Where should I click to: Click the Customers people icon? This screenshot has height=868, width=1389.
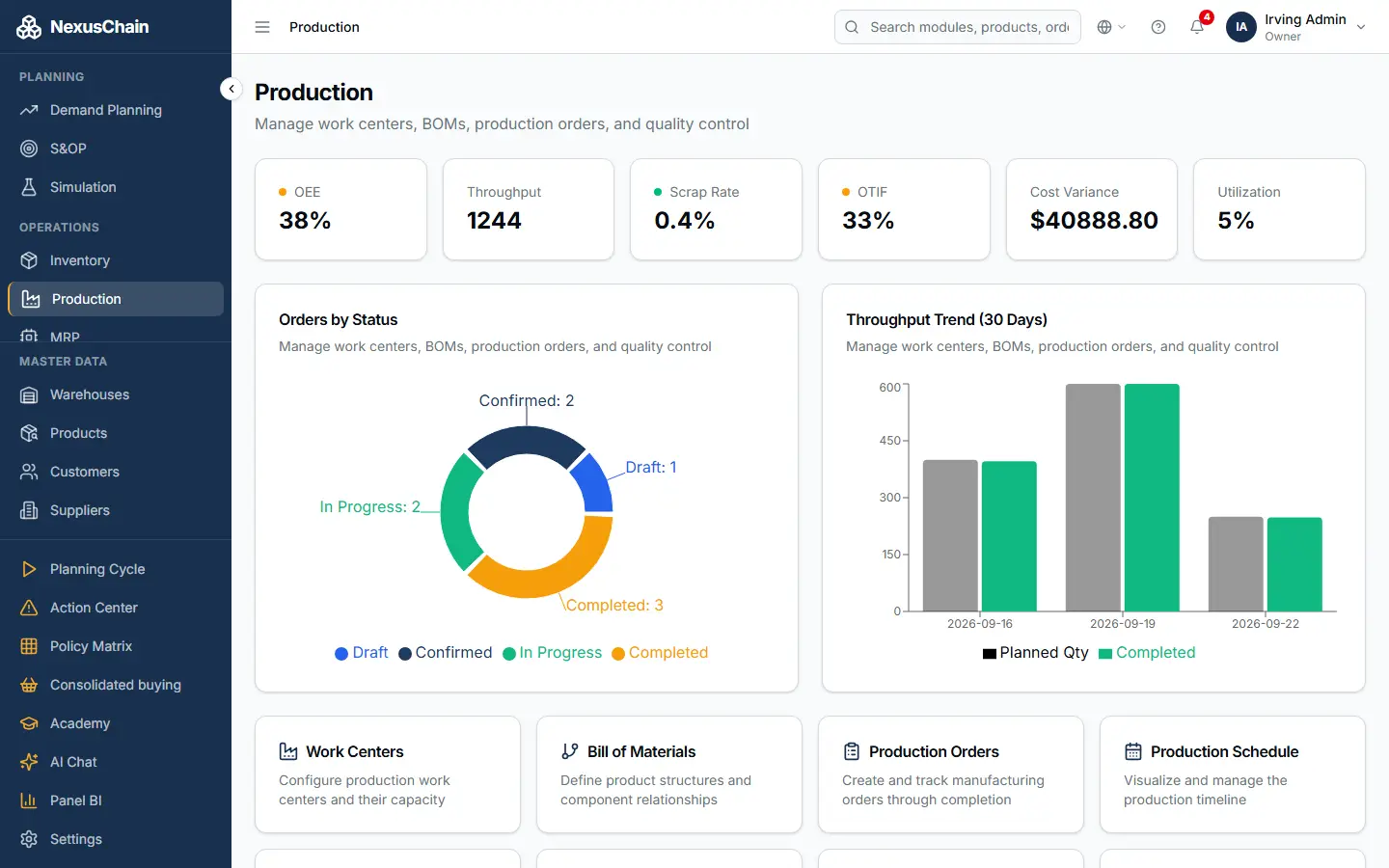[29, 472]
